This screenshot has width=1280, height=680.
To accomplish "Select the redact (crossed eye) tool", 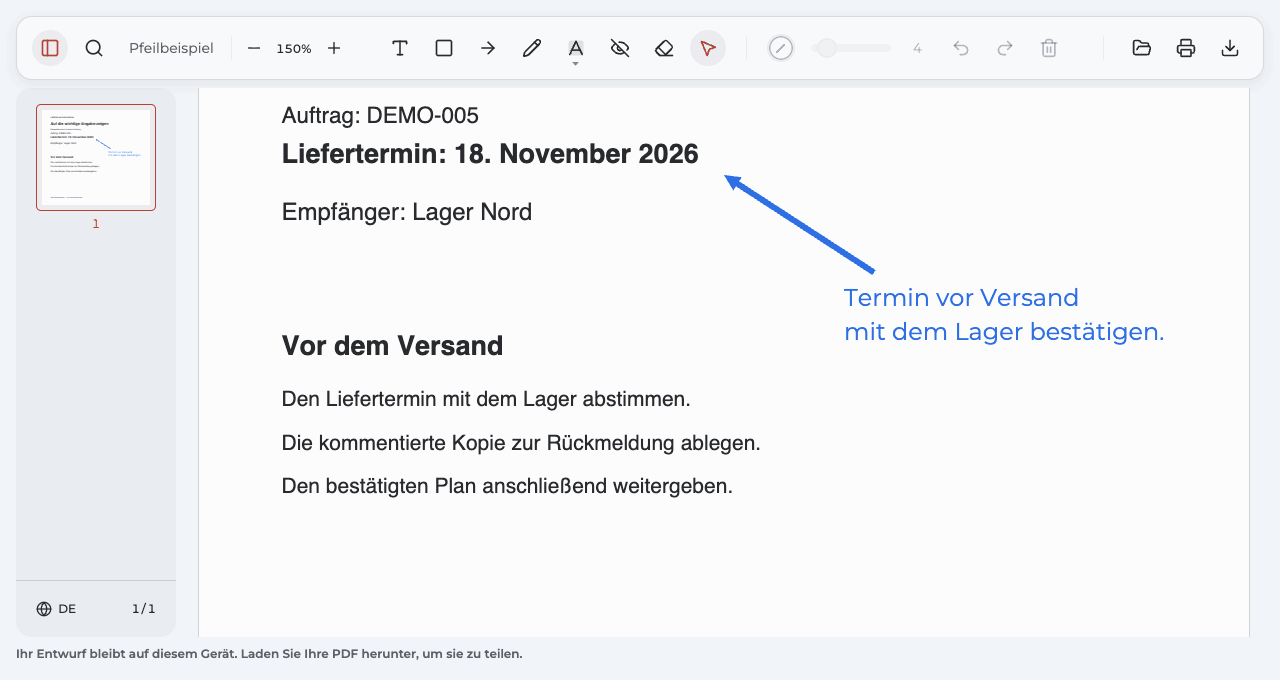I will pos(620,48).
